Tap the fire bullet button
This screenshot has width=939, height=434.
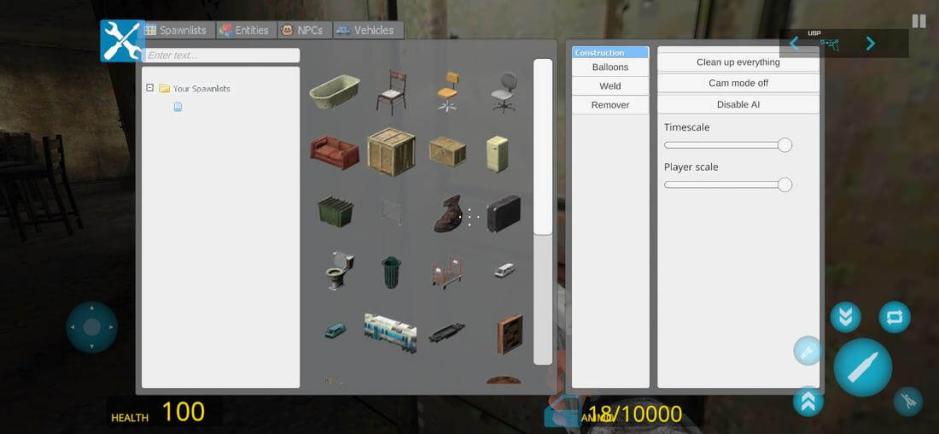coord(862,368)
